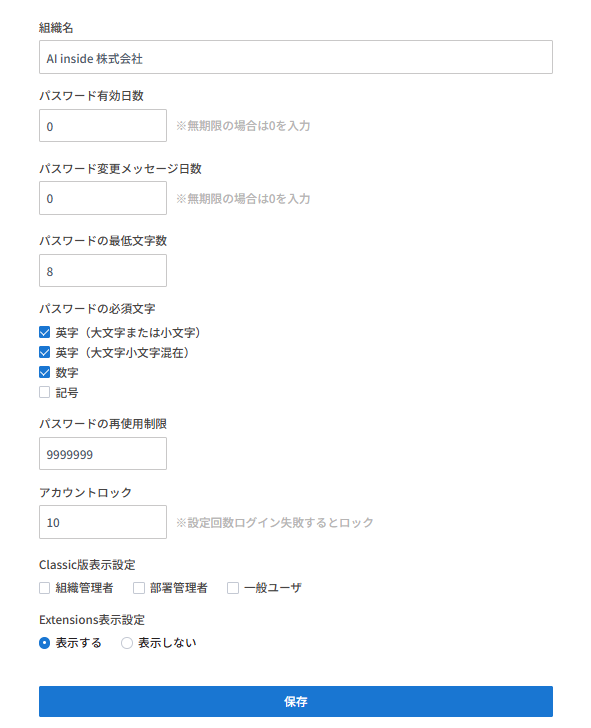Image resolution: width=591 pixels, height=728 pixels.
Task: Click the パスワードの再使用制限 input field
Action: point(103,454)
